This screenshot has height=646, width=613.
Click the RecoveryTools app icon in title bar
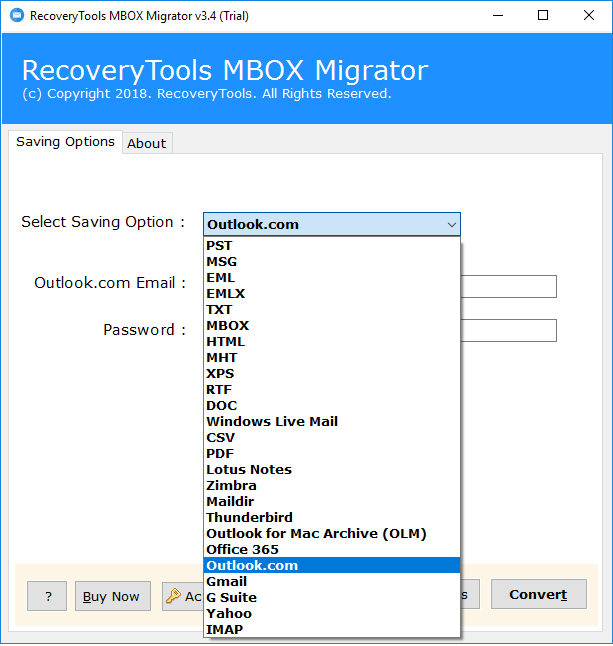(x=17, y=16)
